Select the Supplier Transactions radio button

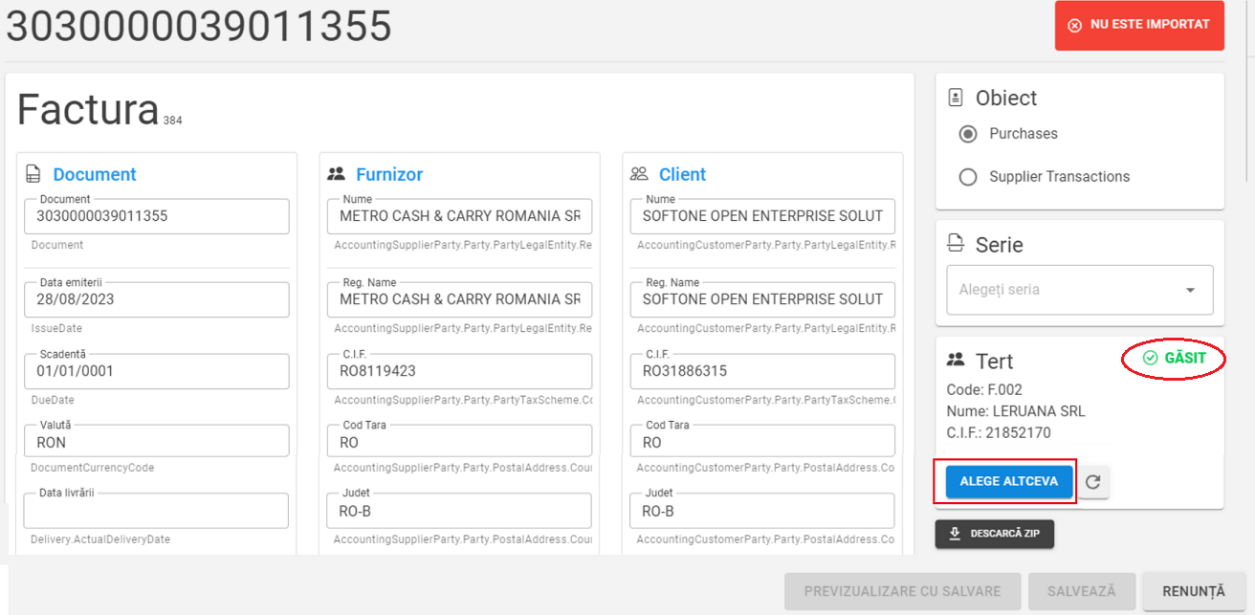point(967,177)
